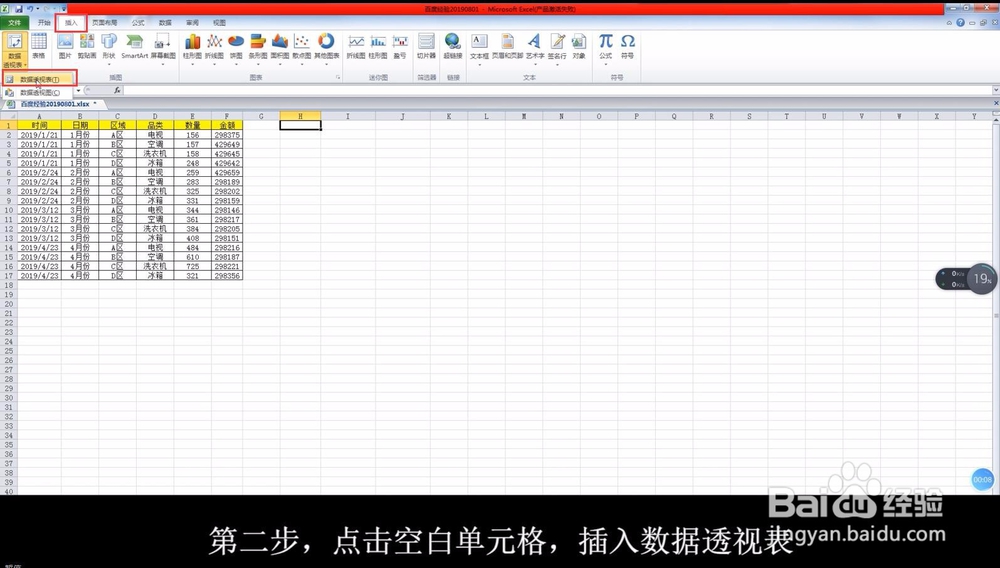
Task: Choose 数据透视图(C) from dropdown menu
Action: point(40,92)
